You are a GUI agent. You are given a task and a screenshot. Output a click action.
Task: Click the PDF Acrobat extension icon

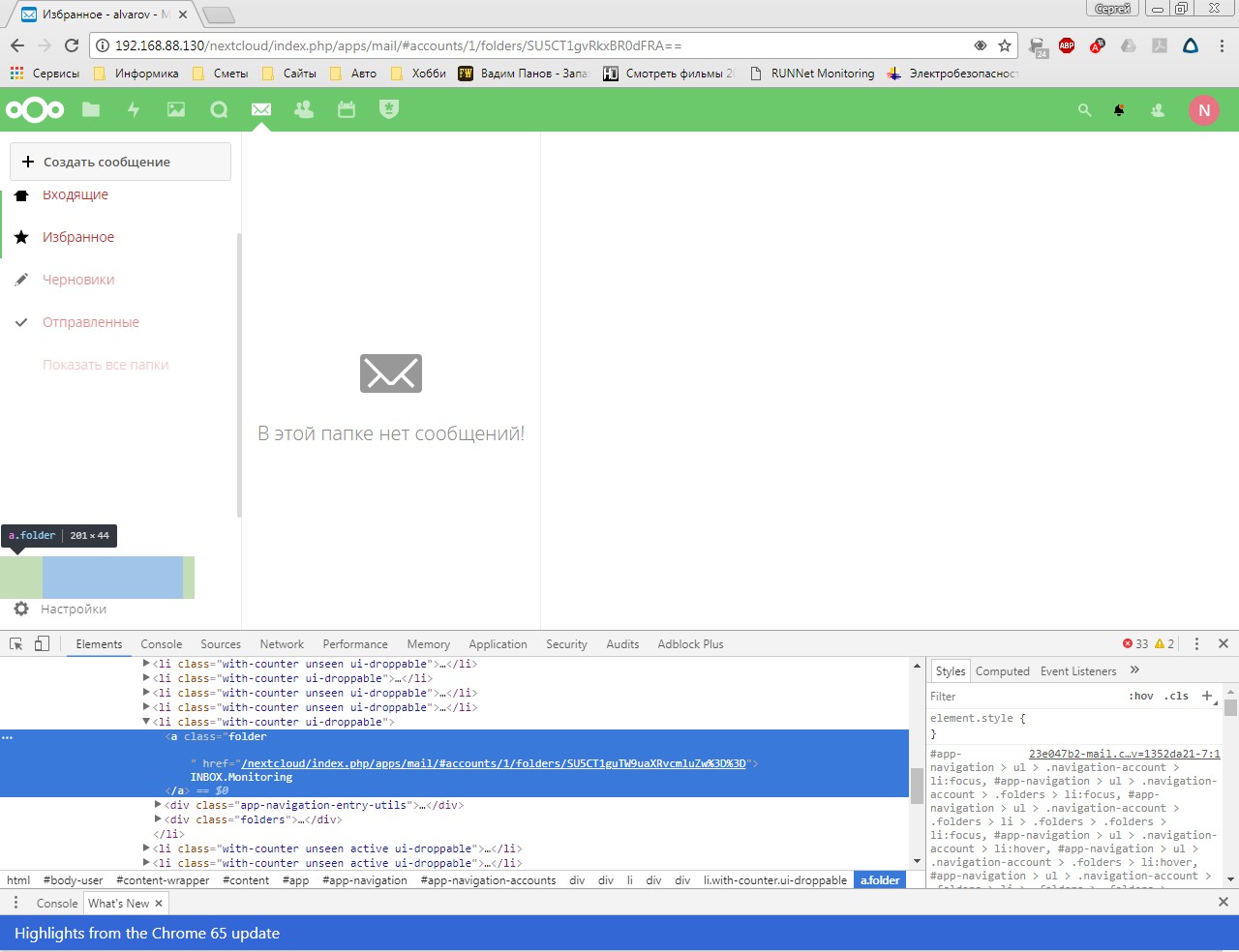1160,45
